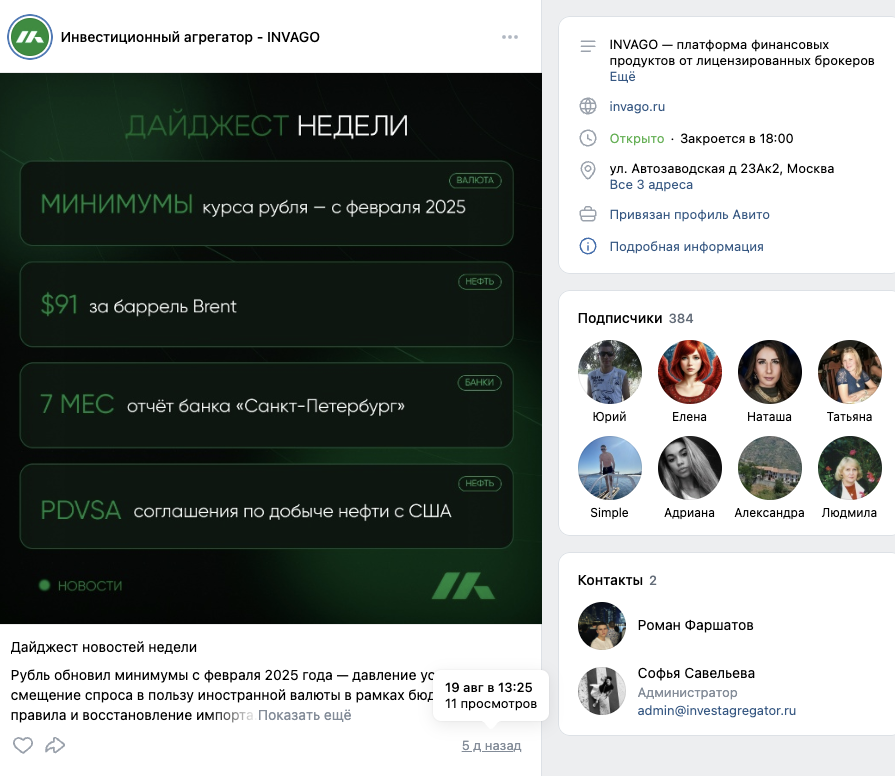Click the 5 д назад timestamp link
This screenshot has height=776, width=895.
pos(491,745)
